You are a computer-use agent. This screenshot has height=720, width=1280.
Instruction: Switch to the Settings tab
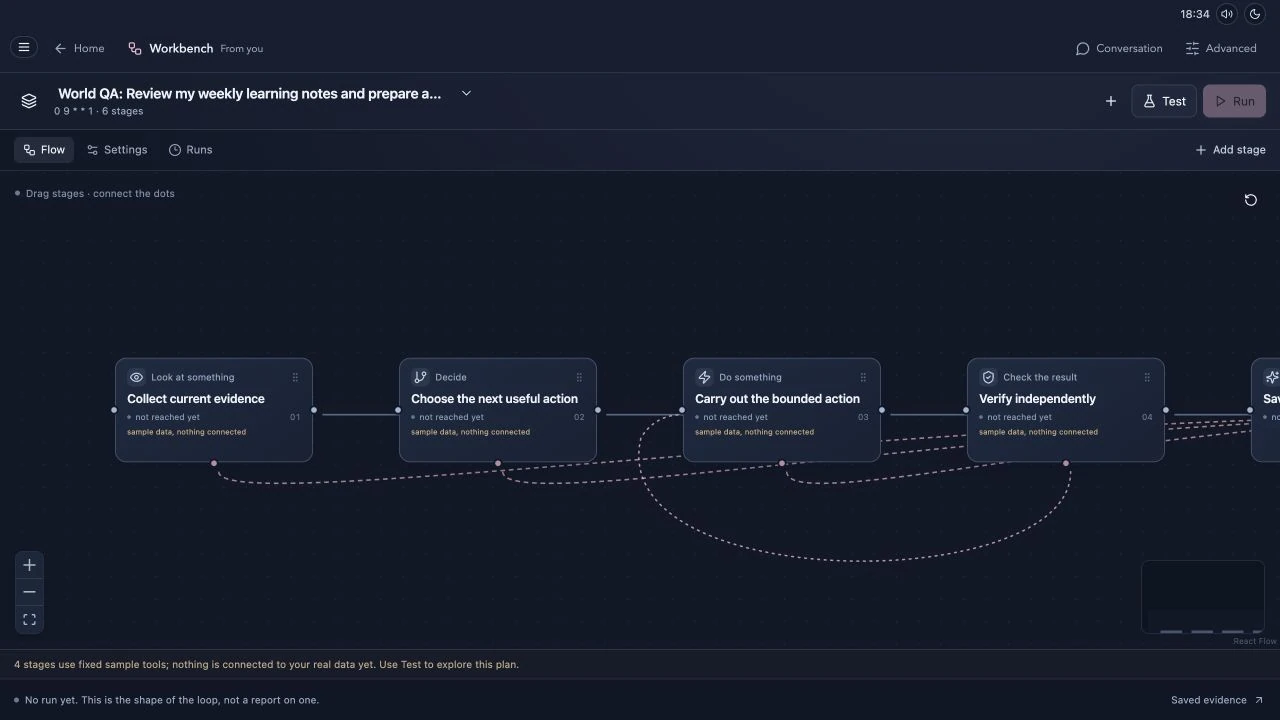(117, 150)
